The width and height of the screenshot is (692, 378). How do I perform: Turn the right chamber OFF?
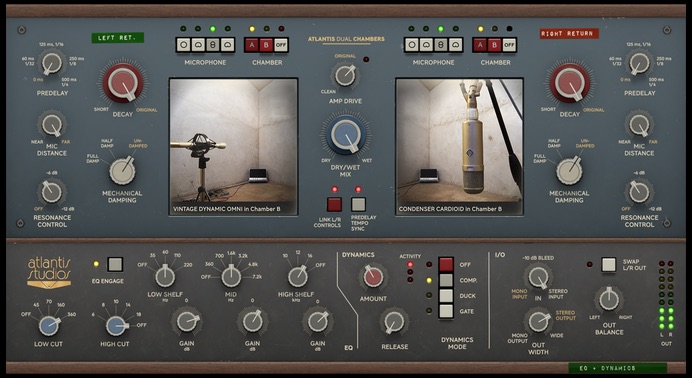[509, 45]
